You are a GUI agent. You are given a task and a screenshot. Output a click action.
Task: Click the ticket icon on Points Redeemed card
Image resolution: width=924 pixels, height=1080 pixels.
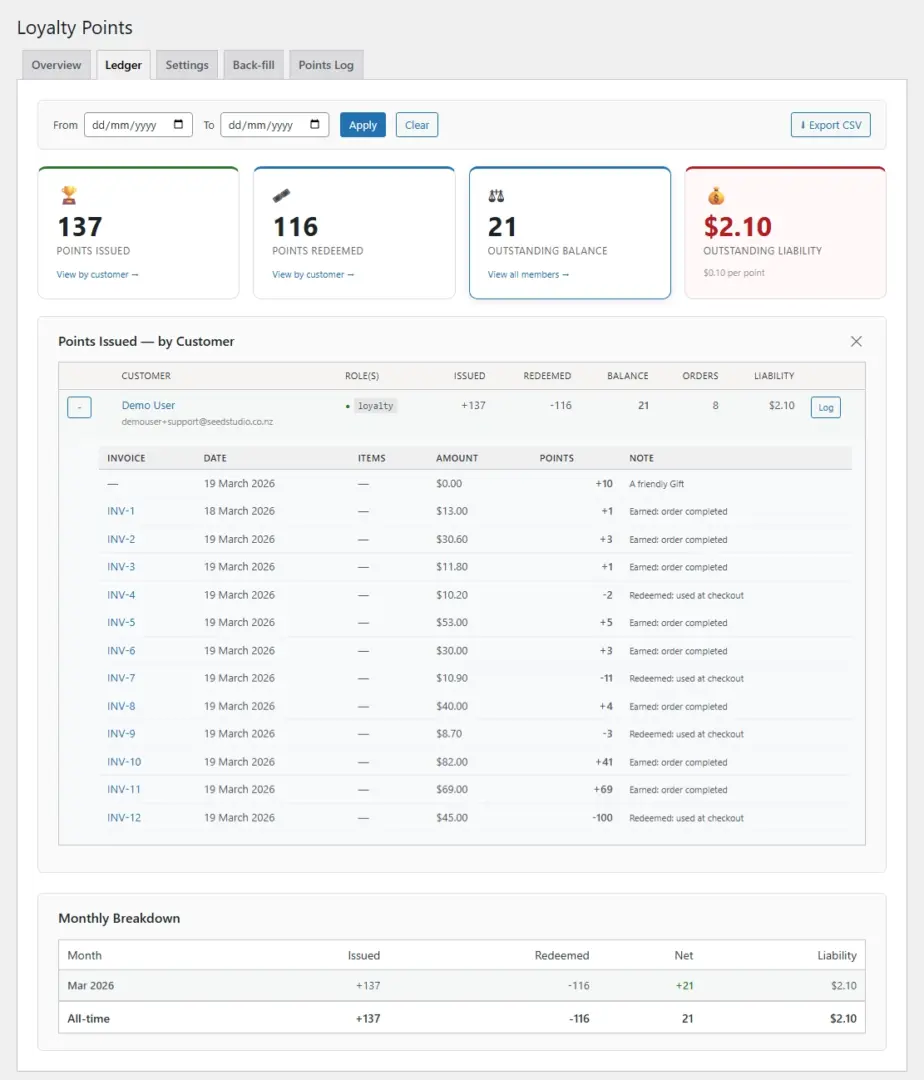282,196
